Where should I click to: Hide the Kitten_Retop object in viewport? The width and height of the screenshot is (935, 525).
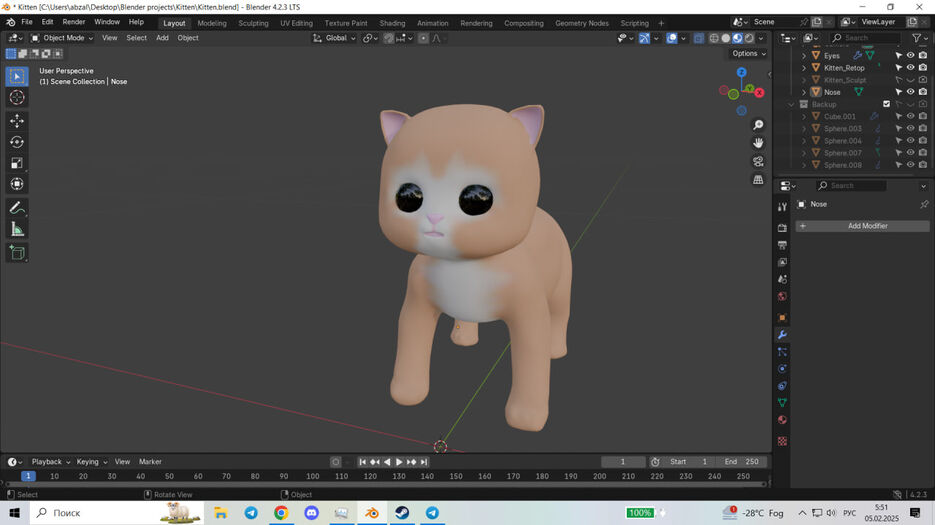point(911,67)
